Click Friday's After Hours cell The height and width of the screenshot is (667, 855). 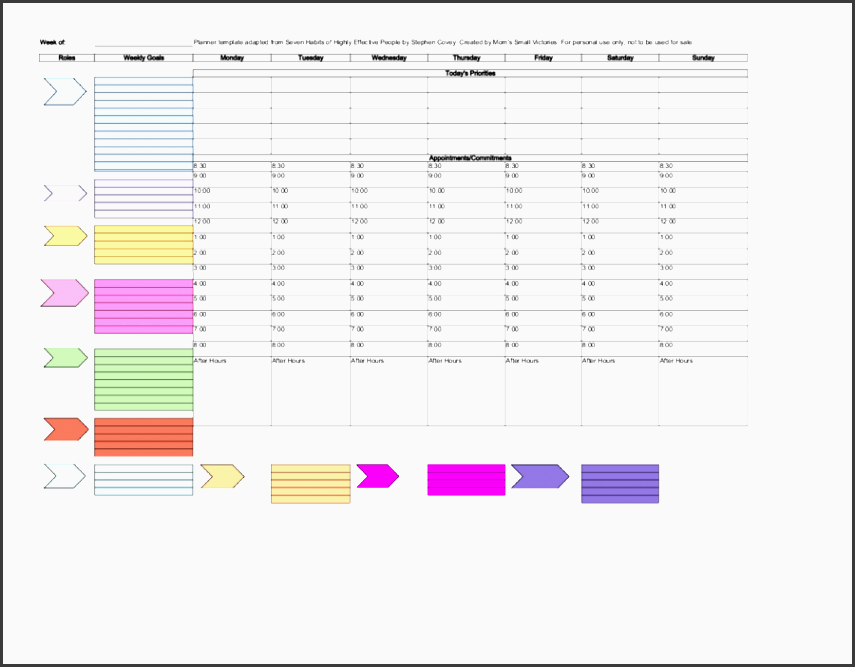(543, 391)
